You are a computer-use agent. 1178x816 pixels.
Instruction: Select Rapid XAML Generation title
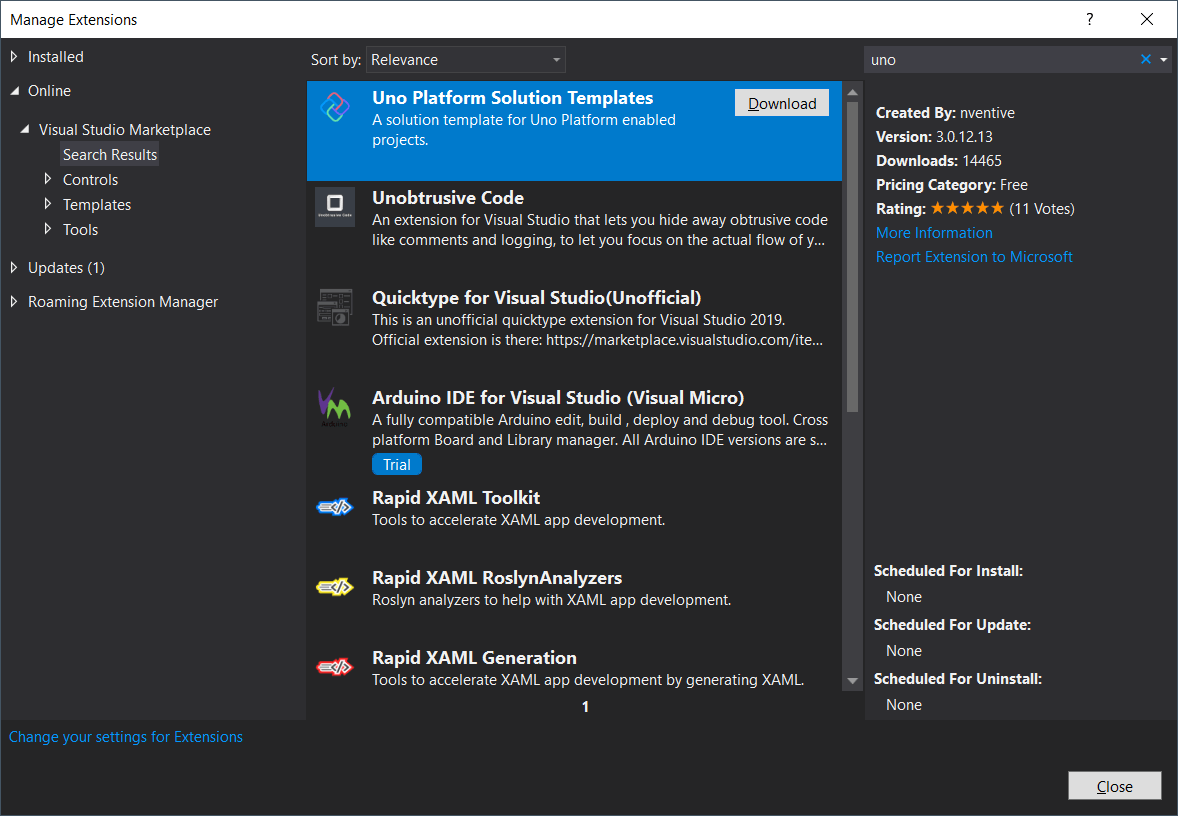click(x=474, y=657)
